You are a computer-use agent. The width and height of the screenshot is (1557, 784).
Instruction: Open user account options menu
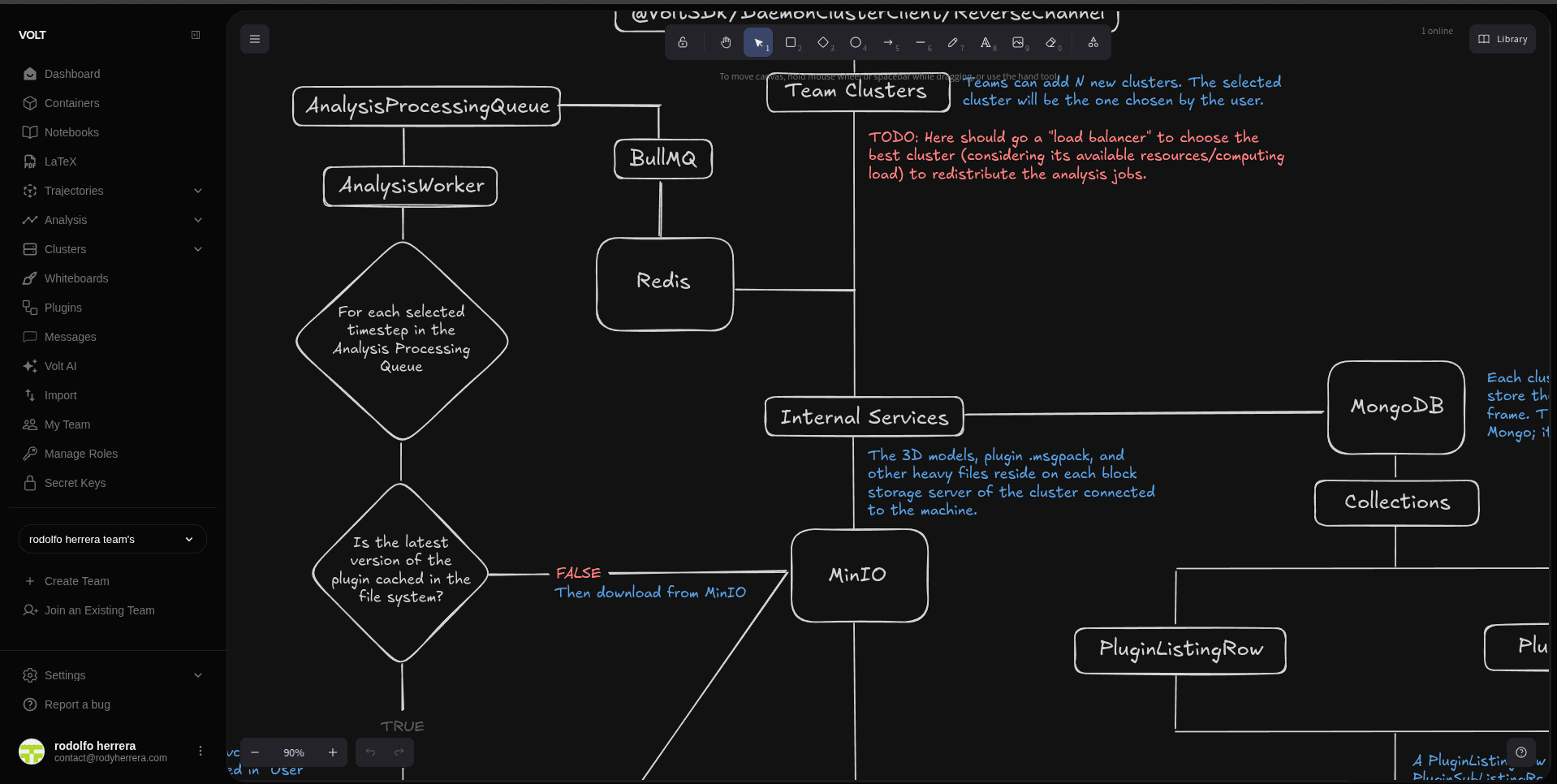coord(201,752)
